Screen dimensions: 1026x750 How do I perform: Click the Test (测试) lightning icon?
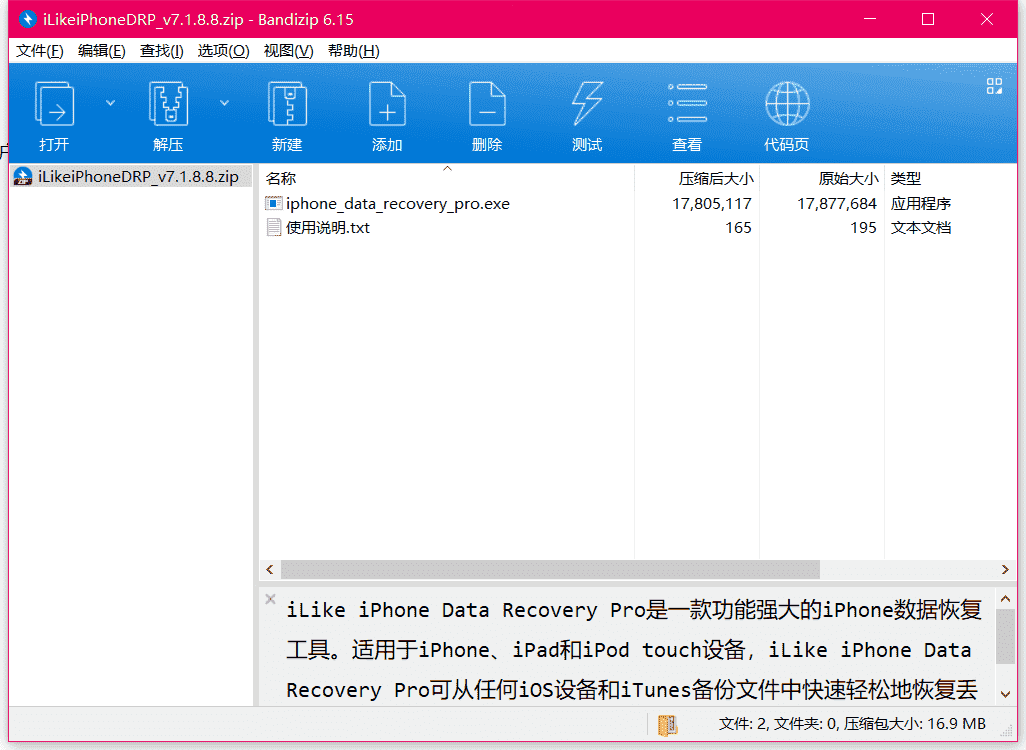pos(587,103)
